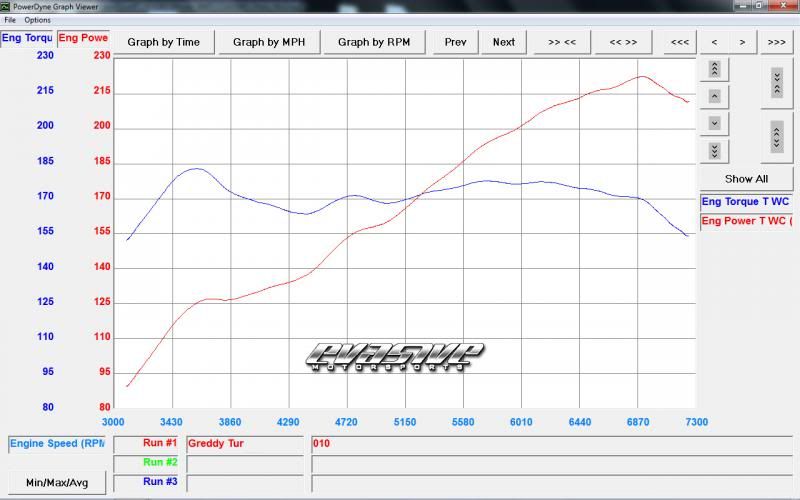Click the Eng Torque axis label tab
This screenshot has width=800, height=500.
[x=27, y=38]
